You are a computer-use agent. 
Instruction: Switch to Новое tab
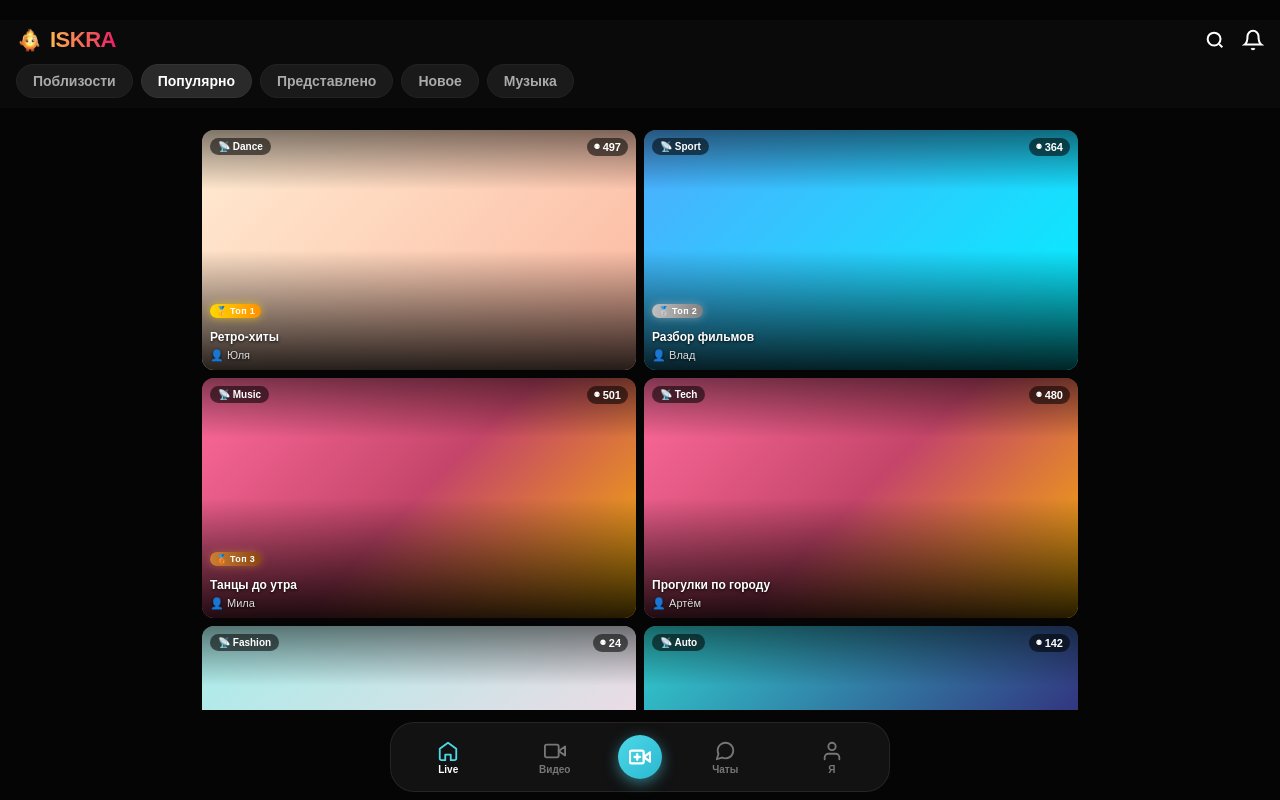coord(440,81)
